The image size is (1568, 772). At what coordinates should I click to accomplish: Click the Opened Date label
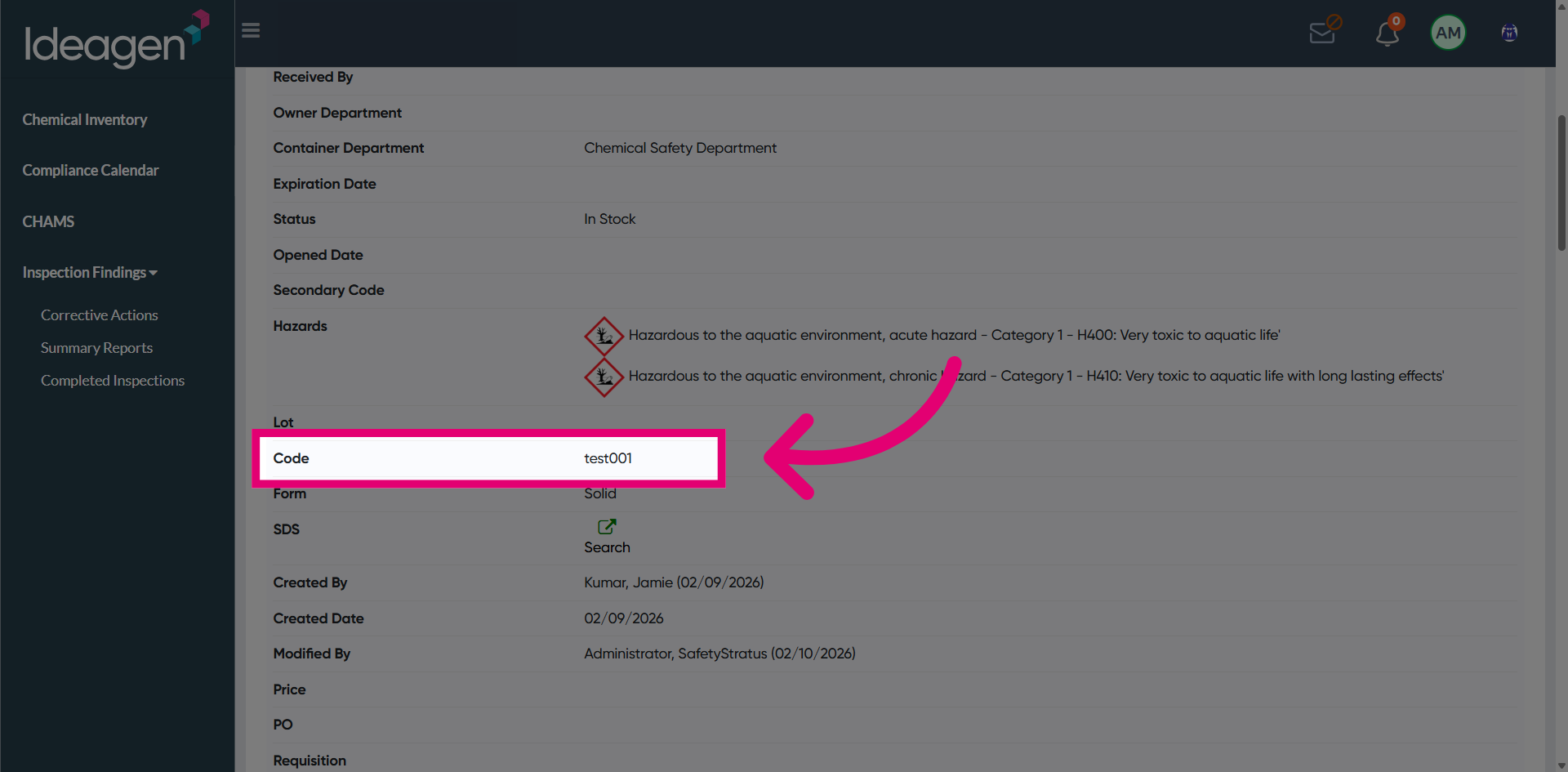point(318,255)
